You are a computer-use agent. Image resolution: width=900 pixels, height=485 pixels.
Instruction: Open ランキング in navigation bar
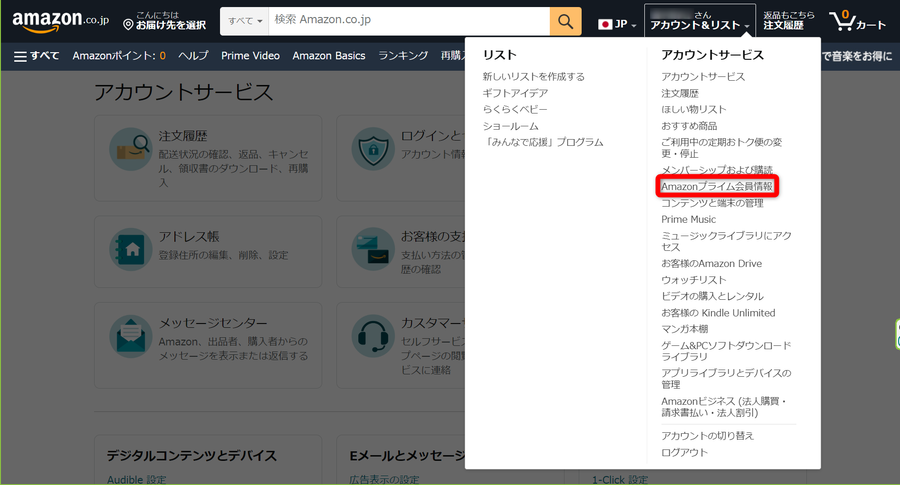403,56
